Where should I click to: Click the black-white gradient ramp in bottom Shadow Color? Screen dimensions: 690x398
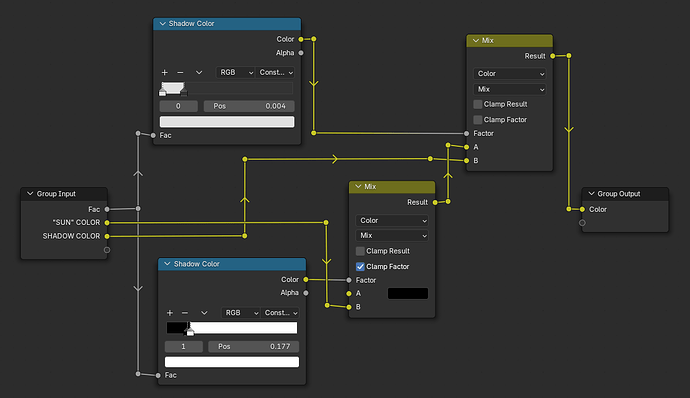(x=232, y=328)
